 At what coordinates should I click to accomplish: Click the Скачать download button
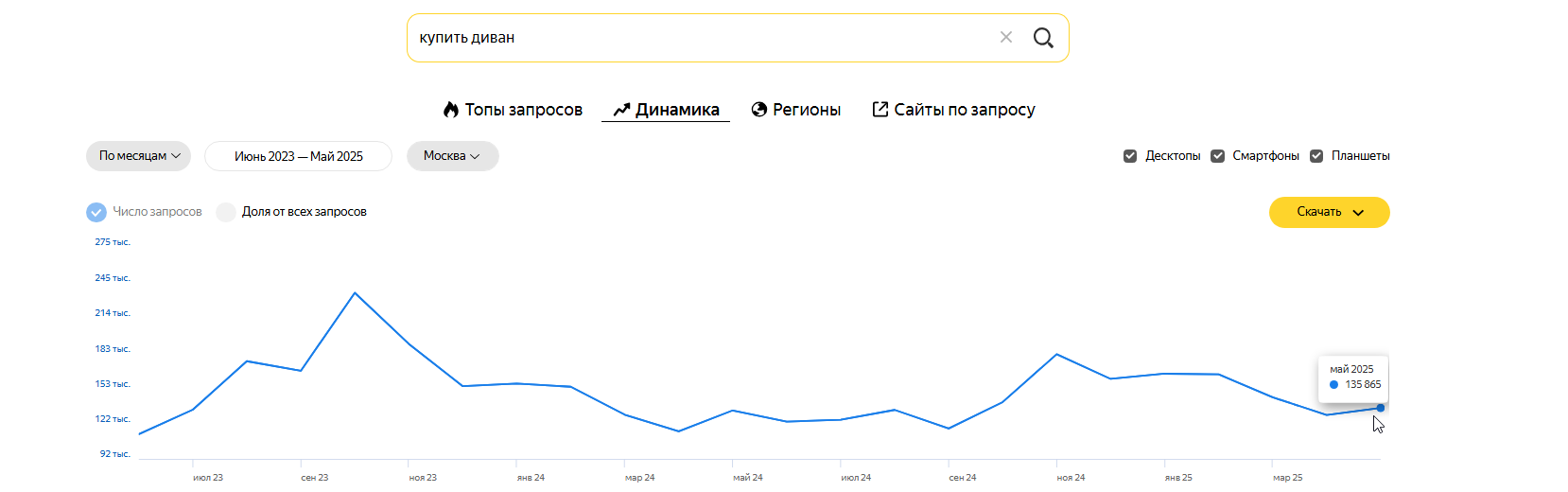(x=1318, y=212)
